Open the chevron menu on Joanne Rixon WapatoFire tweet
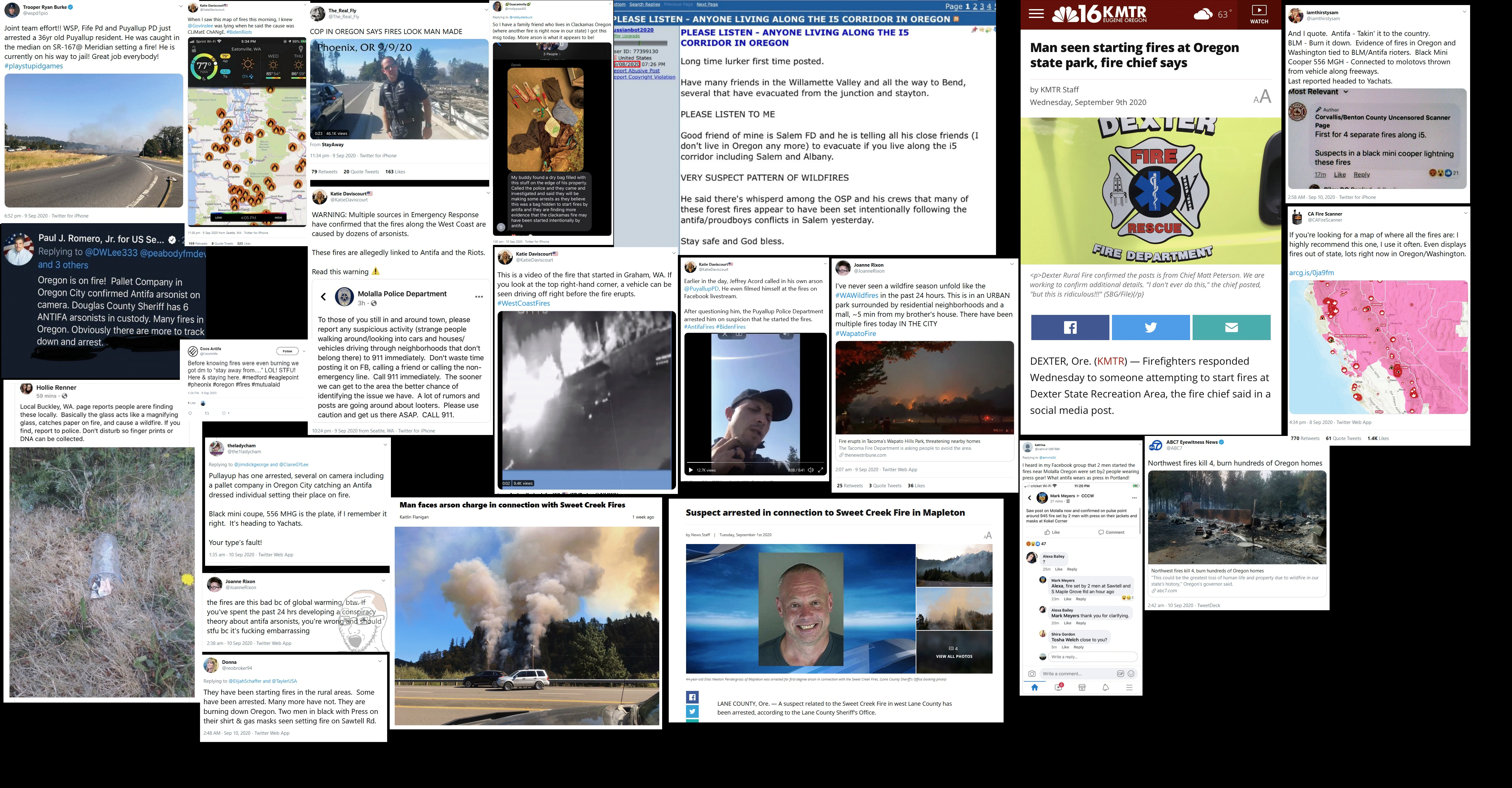 point(1011,264)
